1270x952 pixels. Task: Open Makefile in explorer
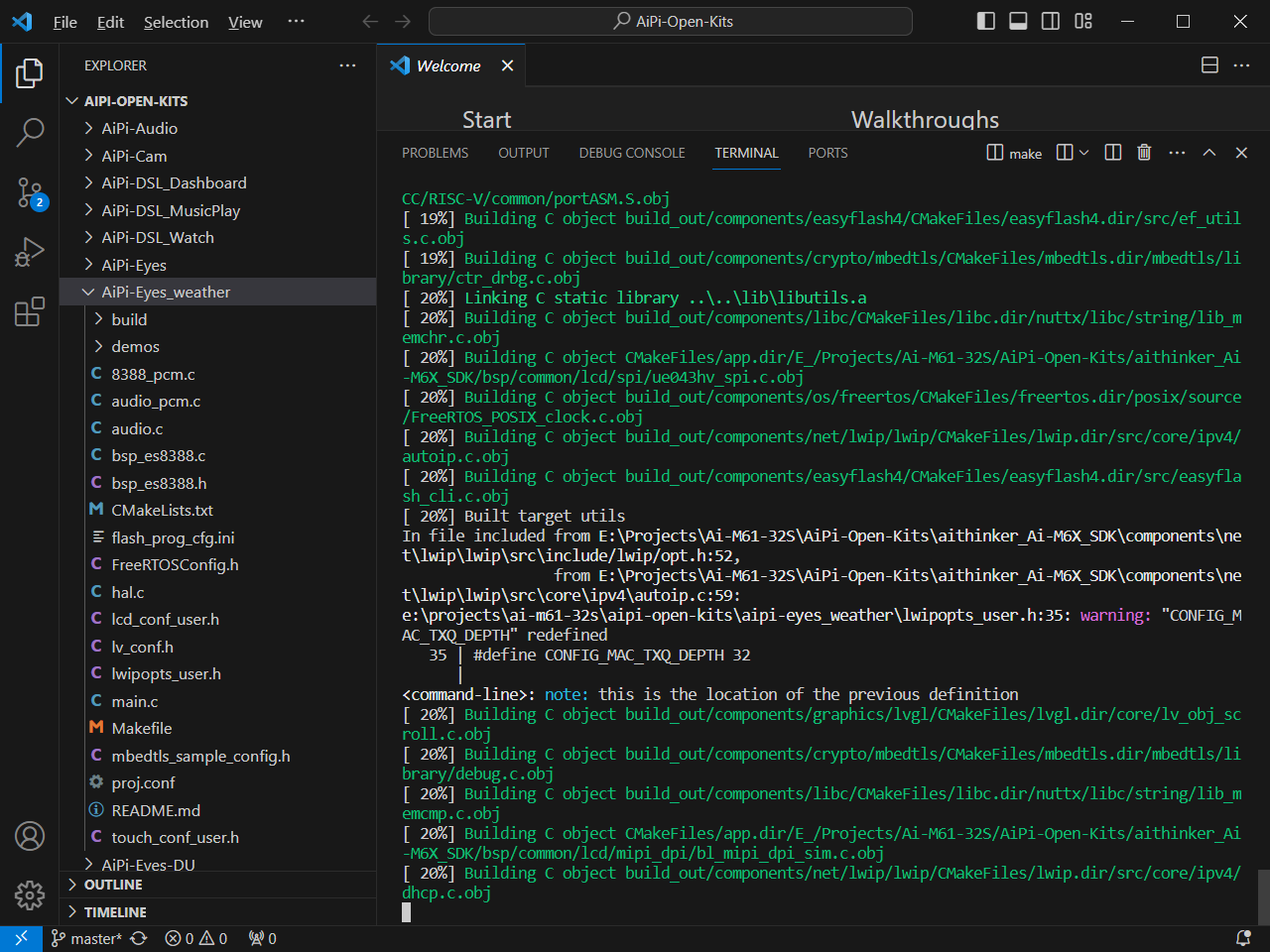click(x=218, y=728)
